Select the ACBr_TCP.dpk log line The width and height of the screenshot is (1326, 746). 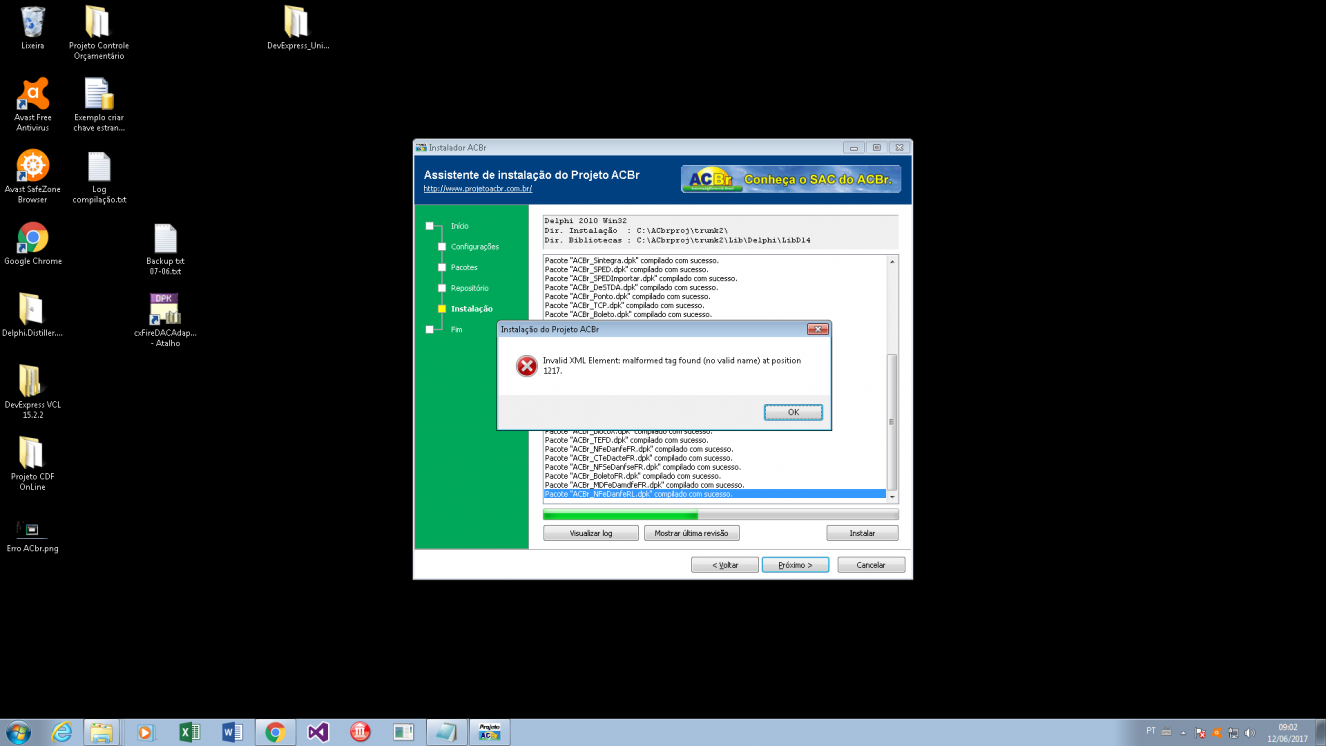pyautogui.click(x=715, y=305)
